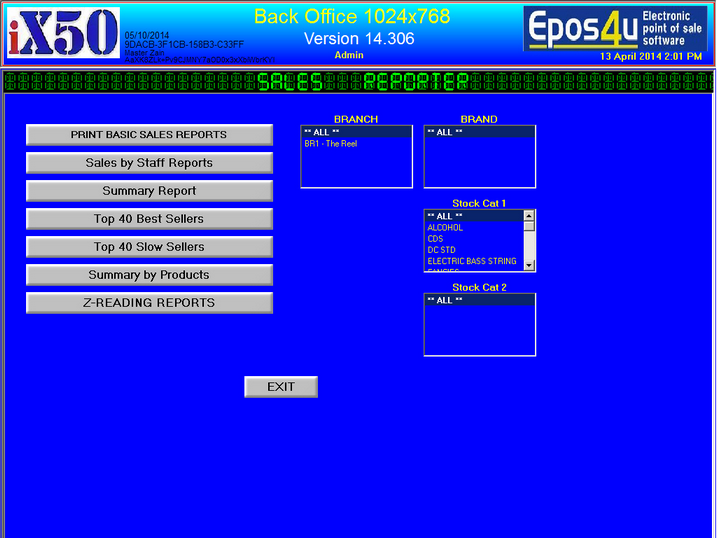Click the Version 14.306 text

(x=359, y=38)
